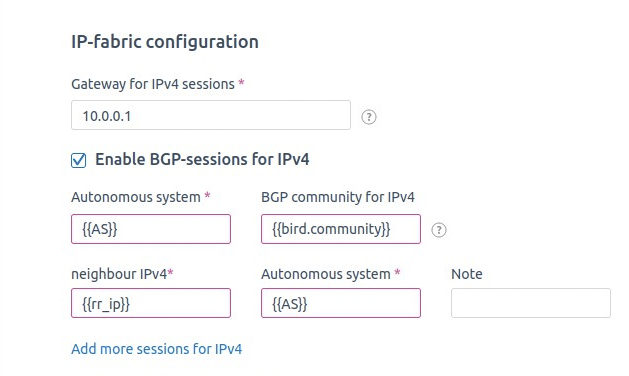Open help icon next to BGP community field

(438, 230)
